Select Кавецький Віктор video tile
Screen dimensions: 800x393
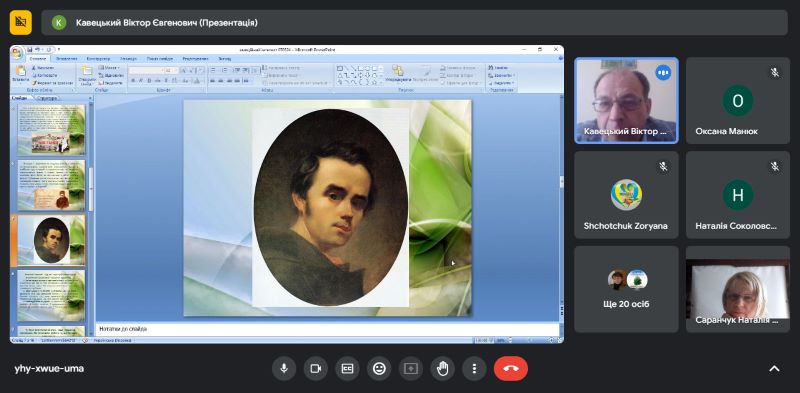[x=627, y=100]
